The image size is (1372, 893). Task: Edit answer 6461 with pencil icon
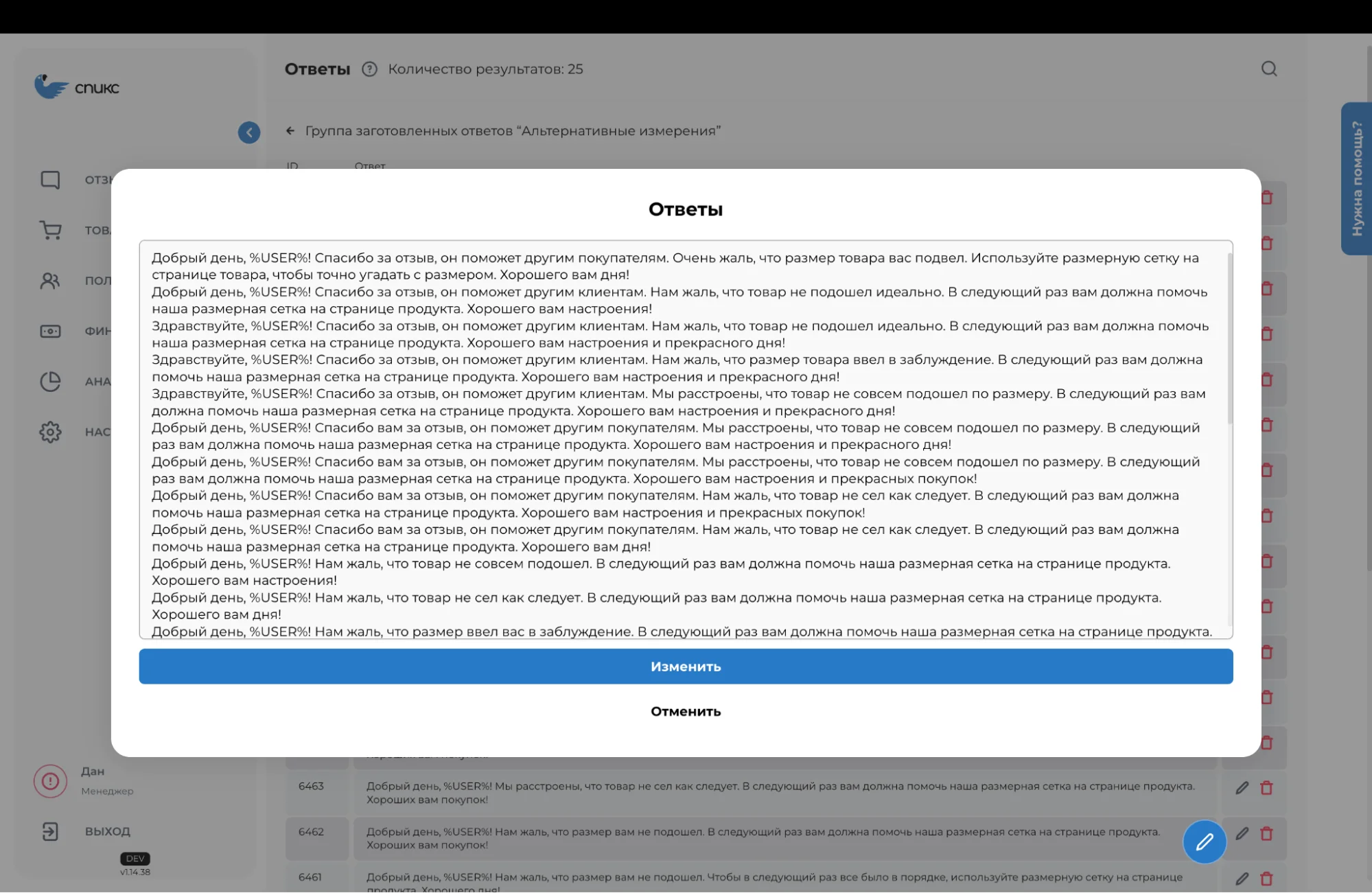tap(1242, 879)
